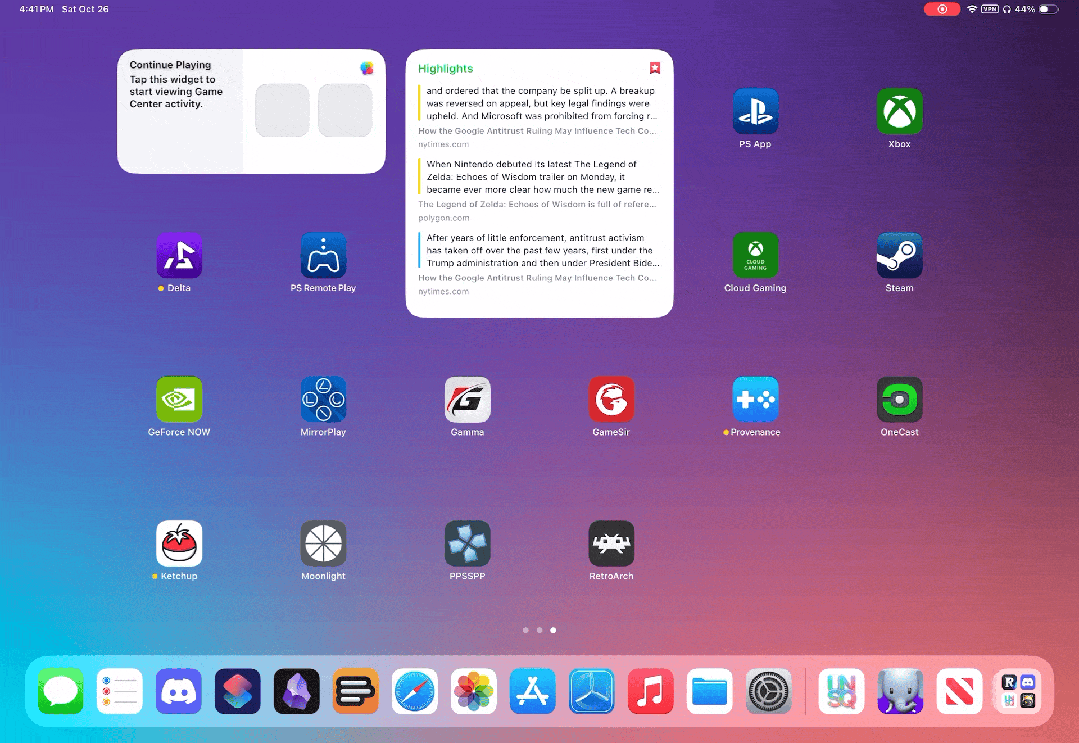Screen dimensions: 1079x743
Task: Open the 'ordered that the company be split' highlight
Action: [539, 103]
